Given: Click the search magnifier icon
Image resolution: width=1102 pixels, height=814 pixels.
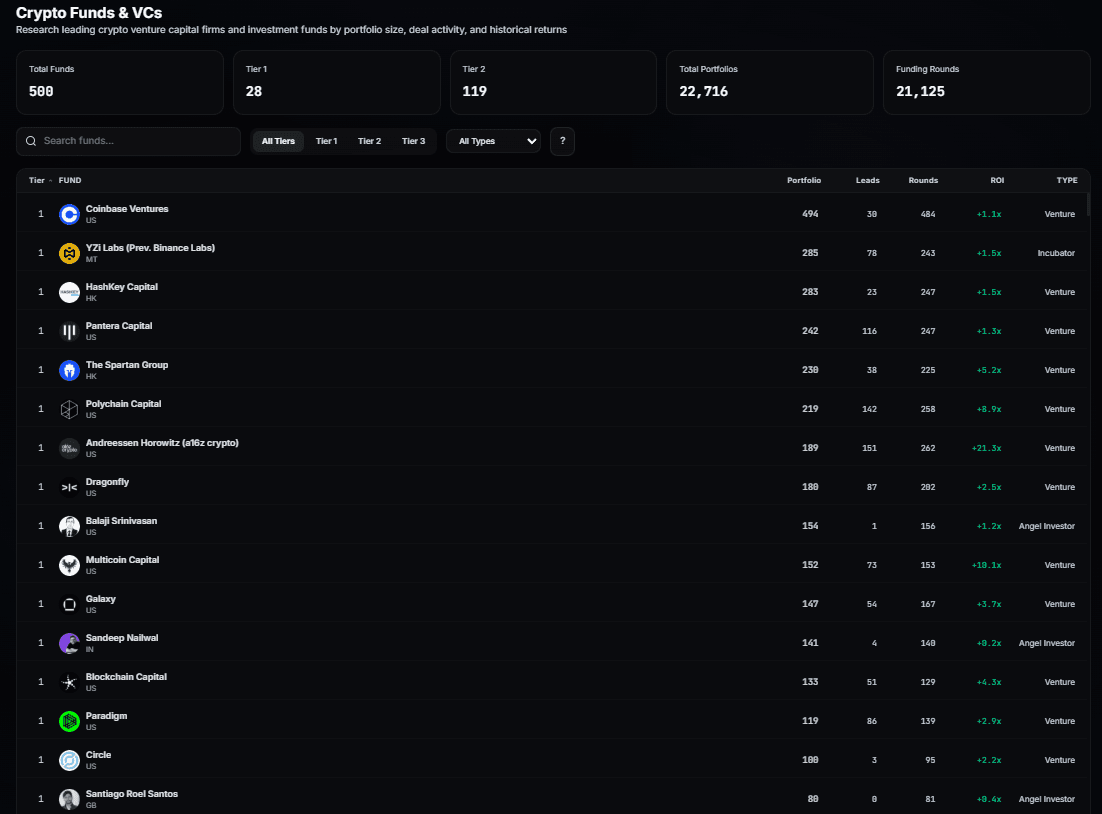Looking at the screenshot, I should coord(31,141).
